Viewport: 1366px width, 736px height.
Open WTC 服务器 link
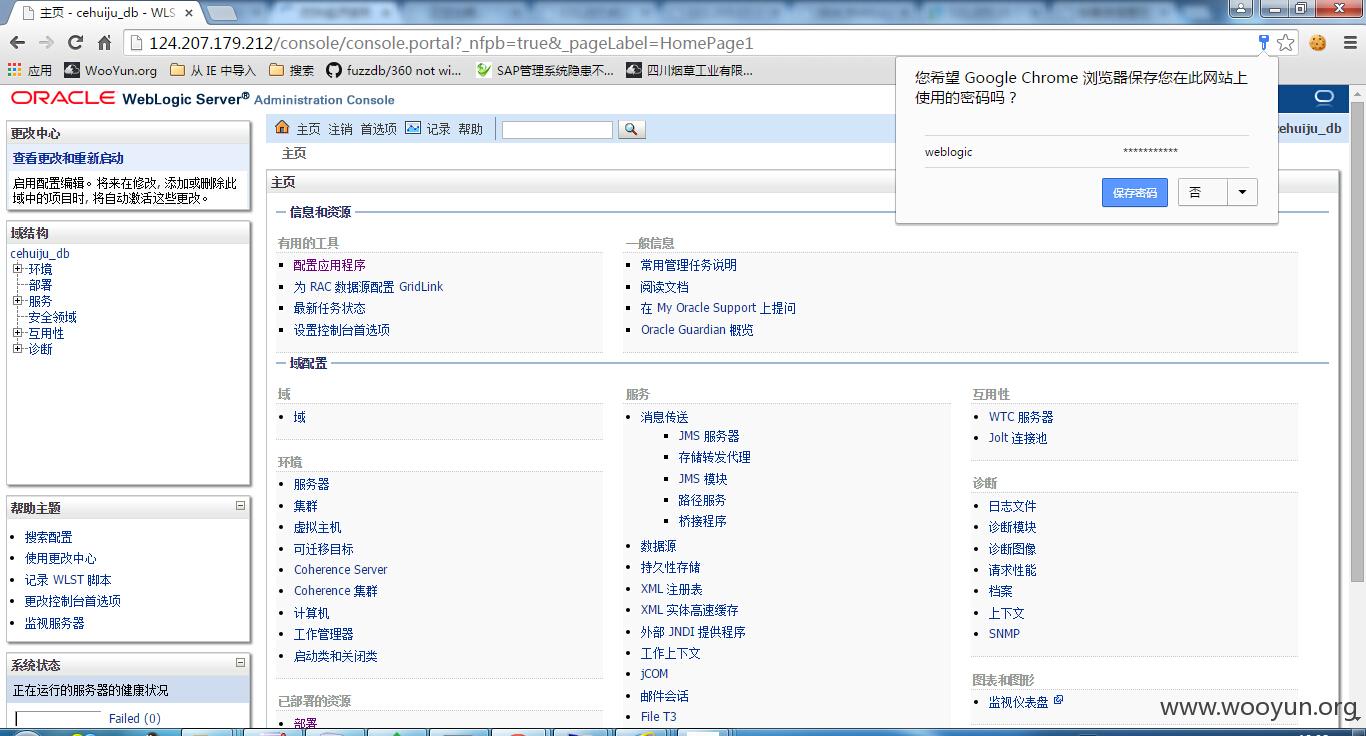point(1021,417)
